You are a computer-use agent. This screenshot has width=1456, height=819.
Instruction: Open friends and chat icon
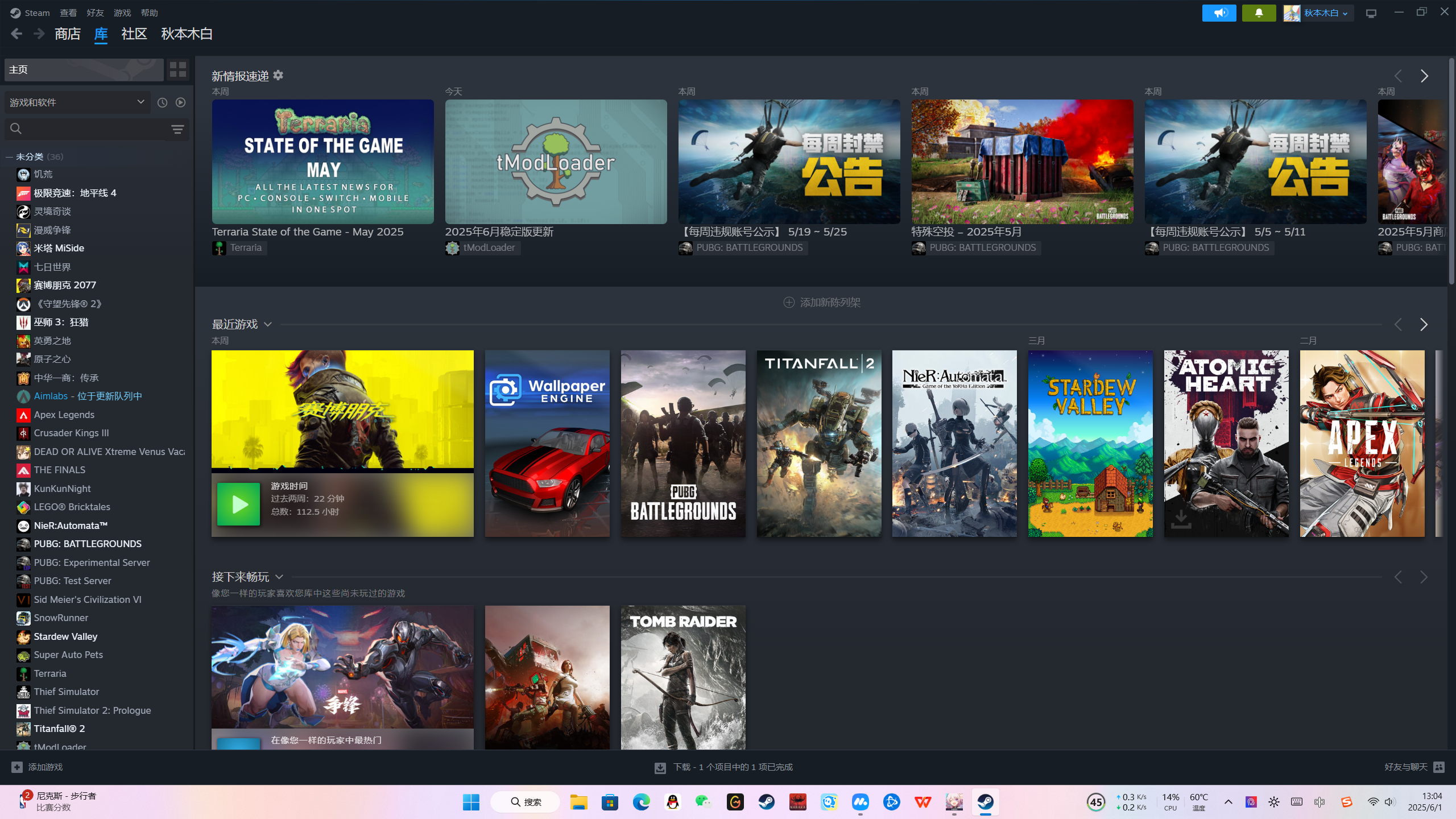[1439, 767]
